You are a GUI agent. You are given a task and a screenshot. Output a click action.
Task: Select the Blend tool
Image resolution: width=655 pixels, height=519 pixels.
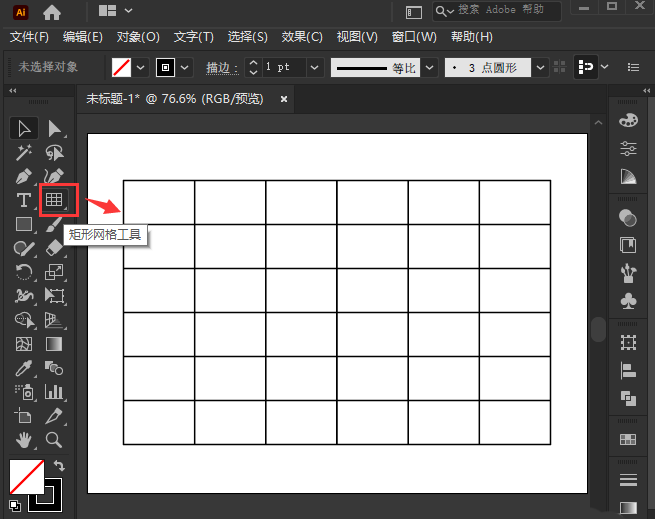click(54, 368)
